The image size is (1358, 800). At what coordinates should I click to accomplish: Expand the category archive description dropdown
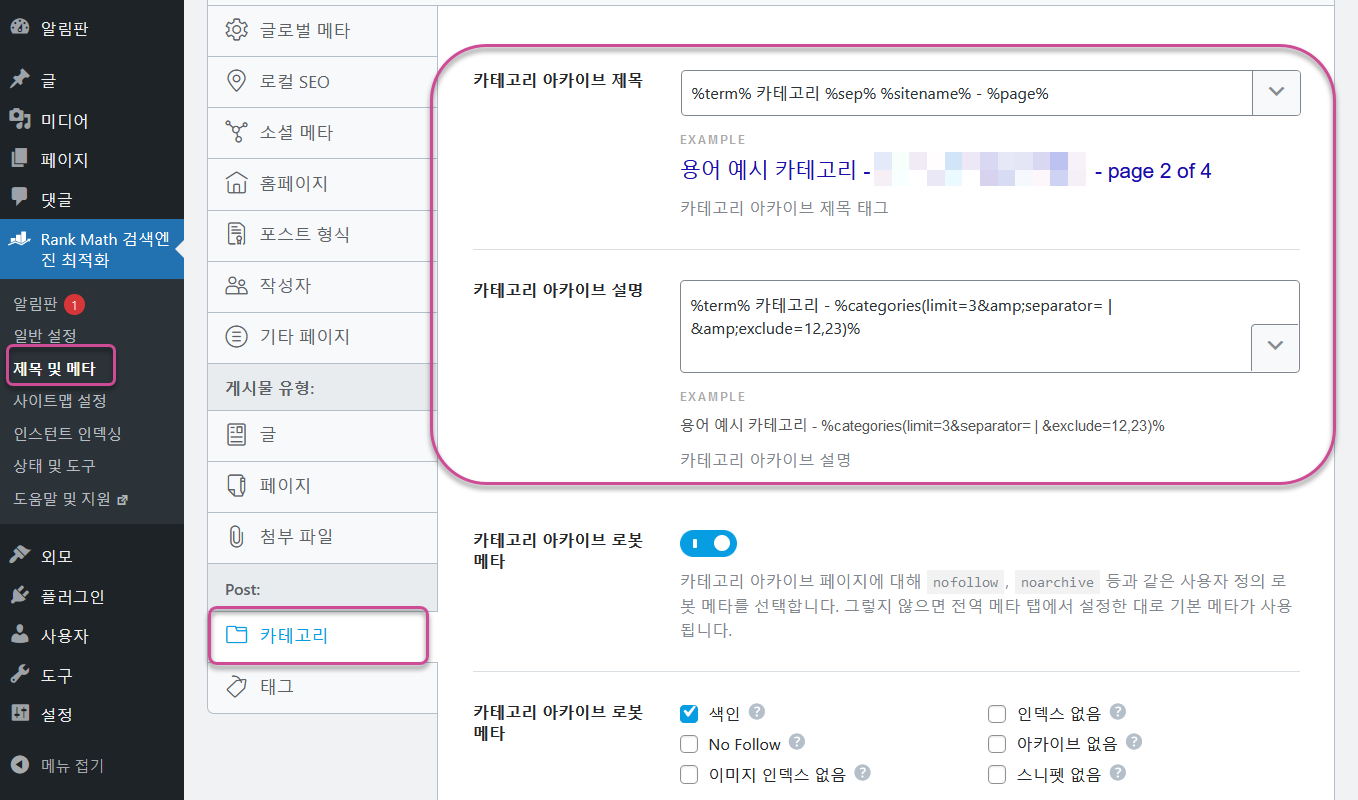[x=1277, y=347]
